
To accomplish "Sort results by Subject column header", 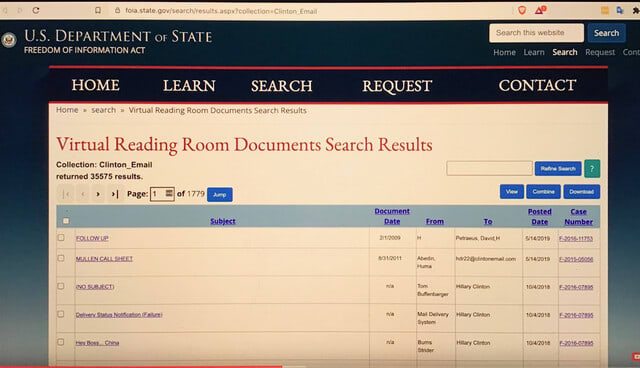I will coord(223,221).
